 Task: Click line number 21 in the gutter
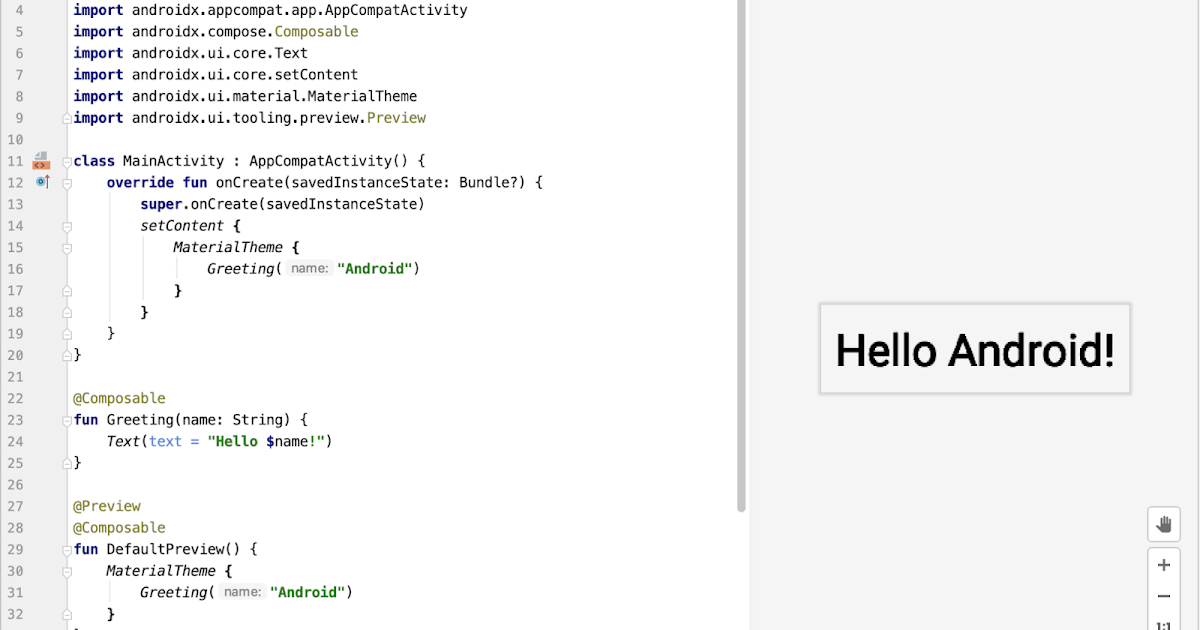point(14,377)
